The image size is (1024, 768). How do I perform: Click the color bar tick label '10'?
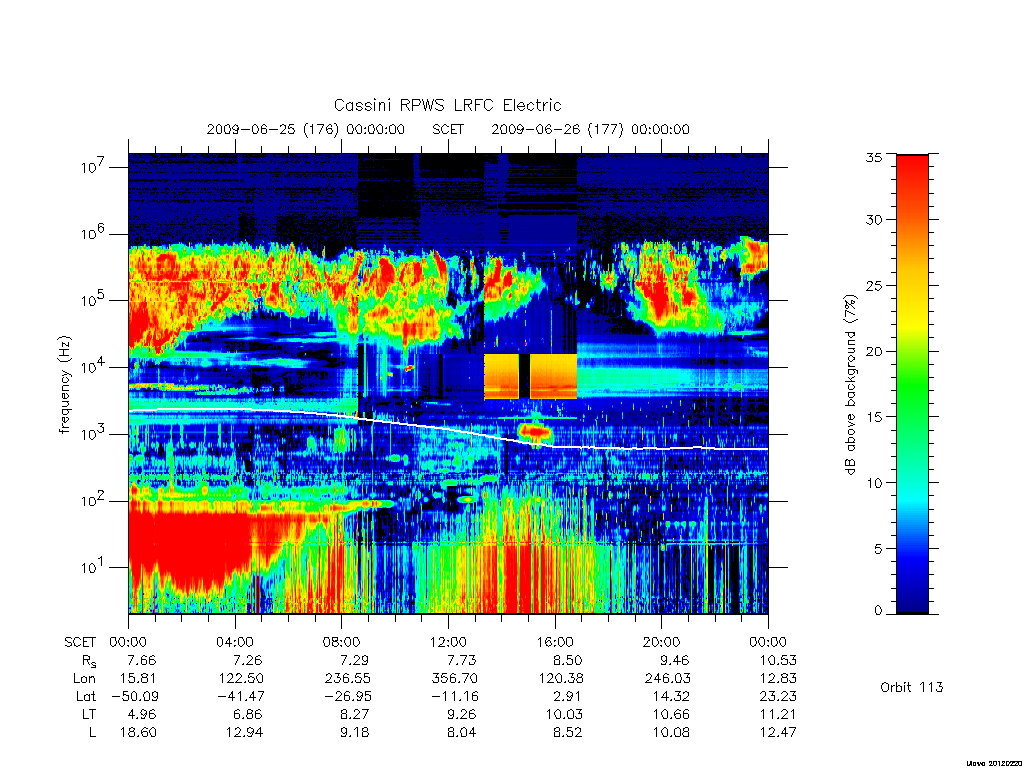click(x=874, y=483)
